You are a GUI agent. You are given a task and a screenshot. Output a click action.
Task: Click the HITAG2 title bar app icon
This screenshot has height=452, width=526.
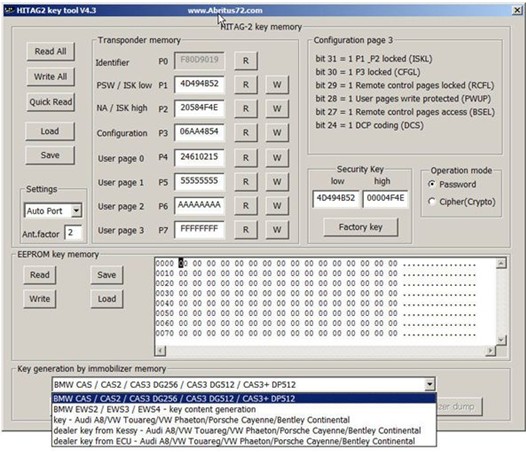10,10
